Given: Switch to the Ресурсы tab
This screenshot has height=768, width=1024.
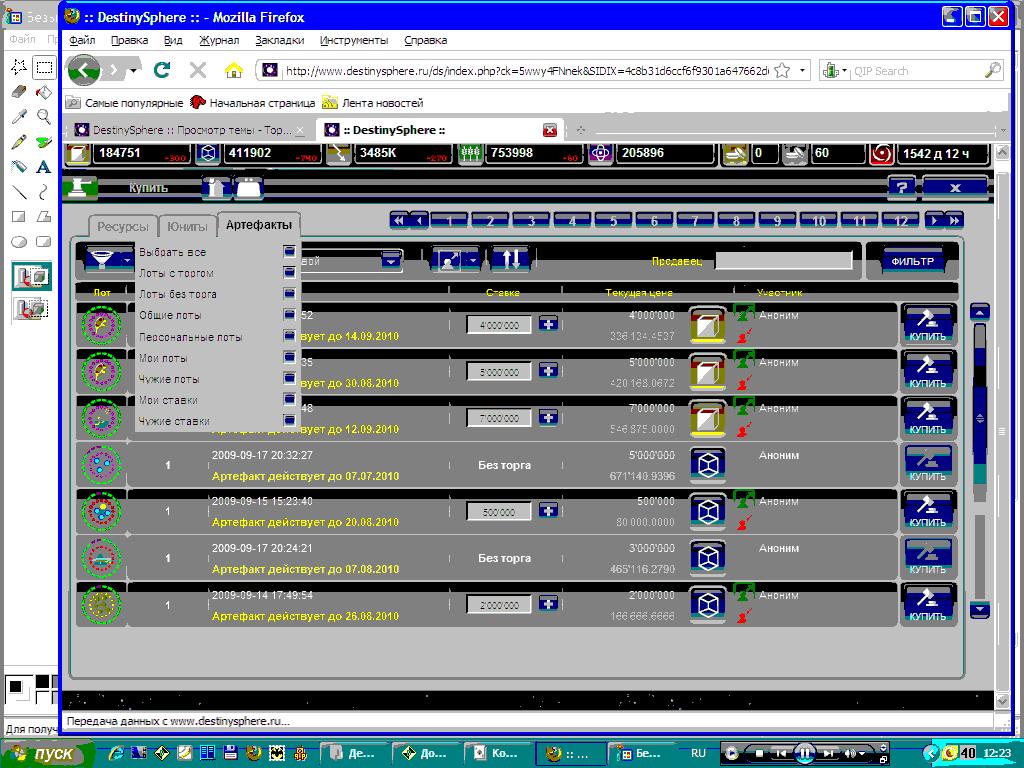Looking at the screenshot, I should pyautogui.click(x=123, y=227).
